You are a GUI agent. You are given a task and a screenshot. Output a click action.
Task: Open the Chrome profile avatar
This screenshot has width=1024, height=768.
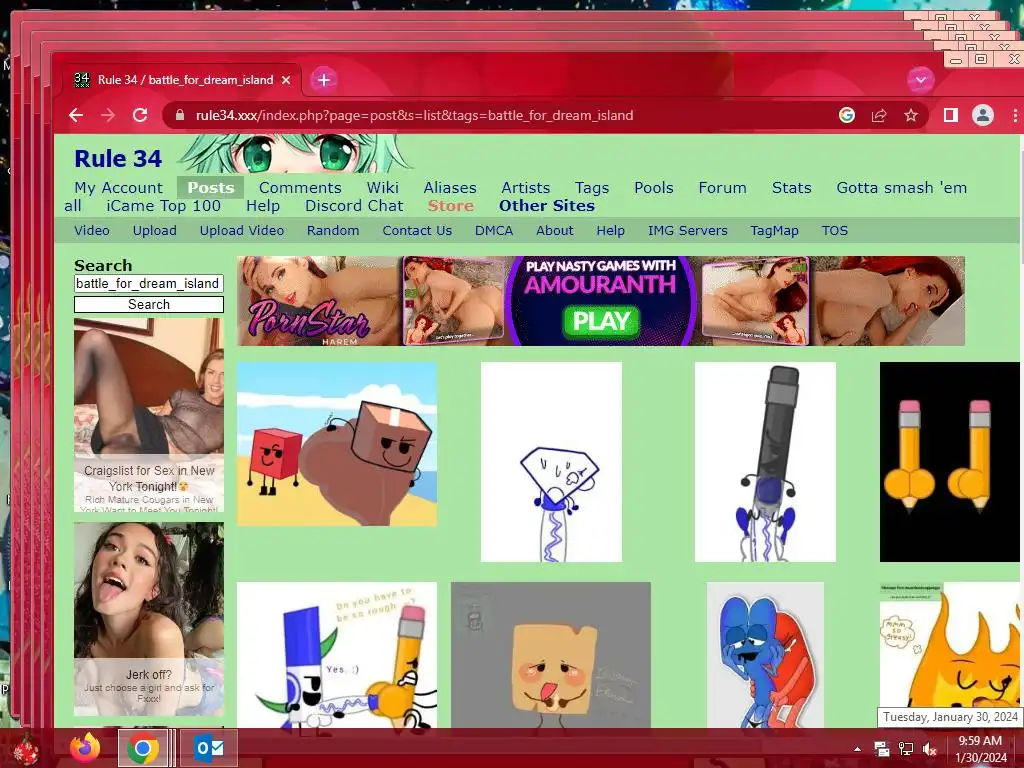[983, 116]
